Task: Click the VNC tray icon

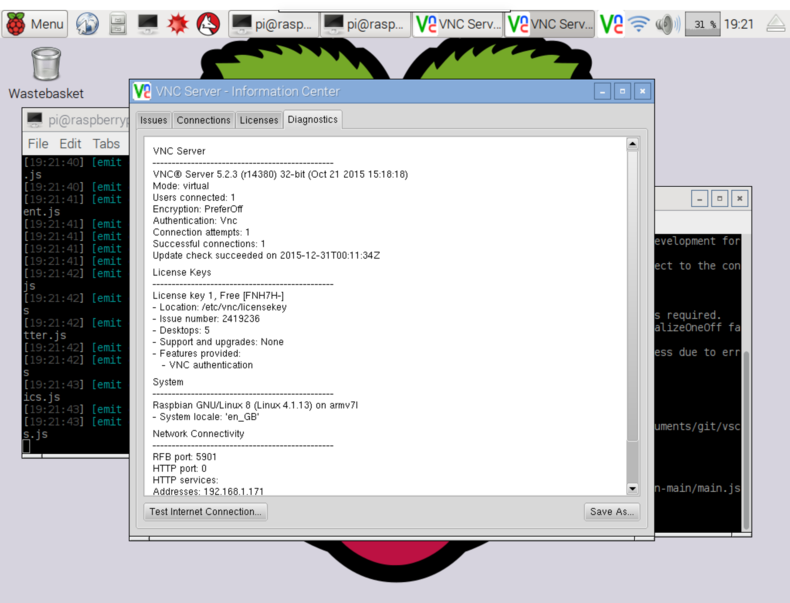Action: [612, 24]
